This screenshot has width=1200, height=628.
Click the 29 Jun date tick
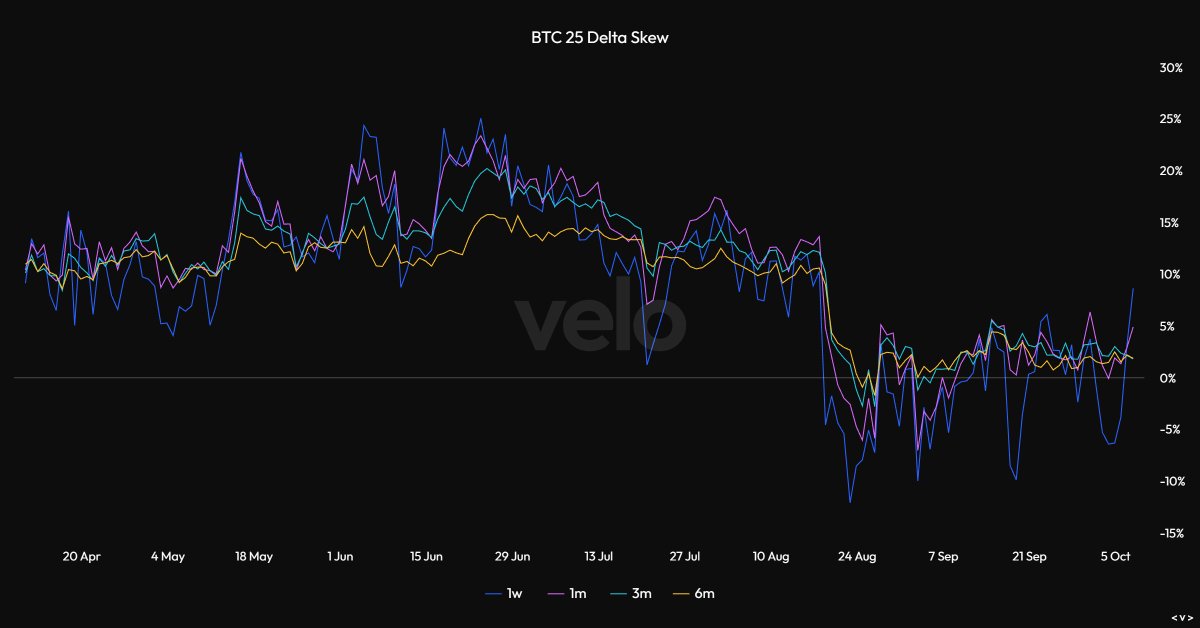[513, 557]
